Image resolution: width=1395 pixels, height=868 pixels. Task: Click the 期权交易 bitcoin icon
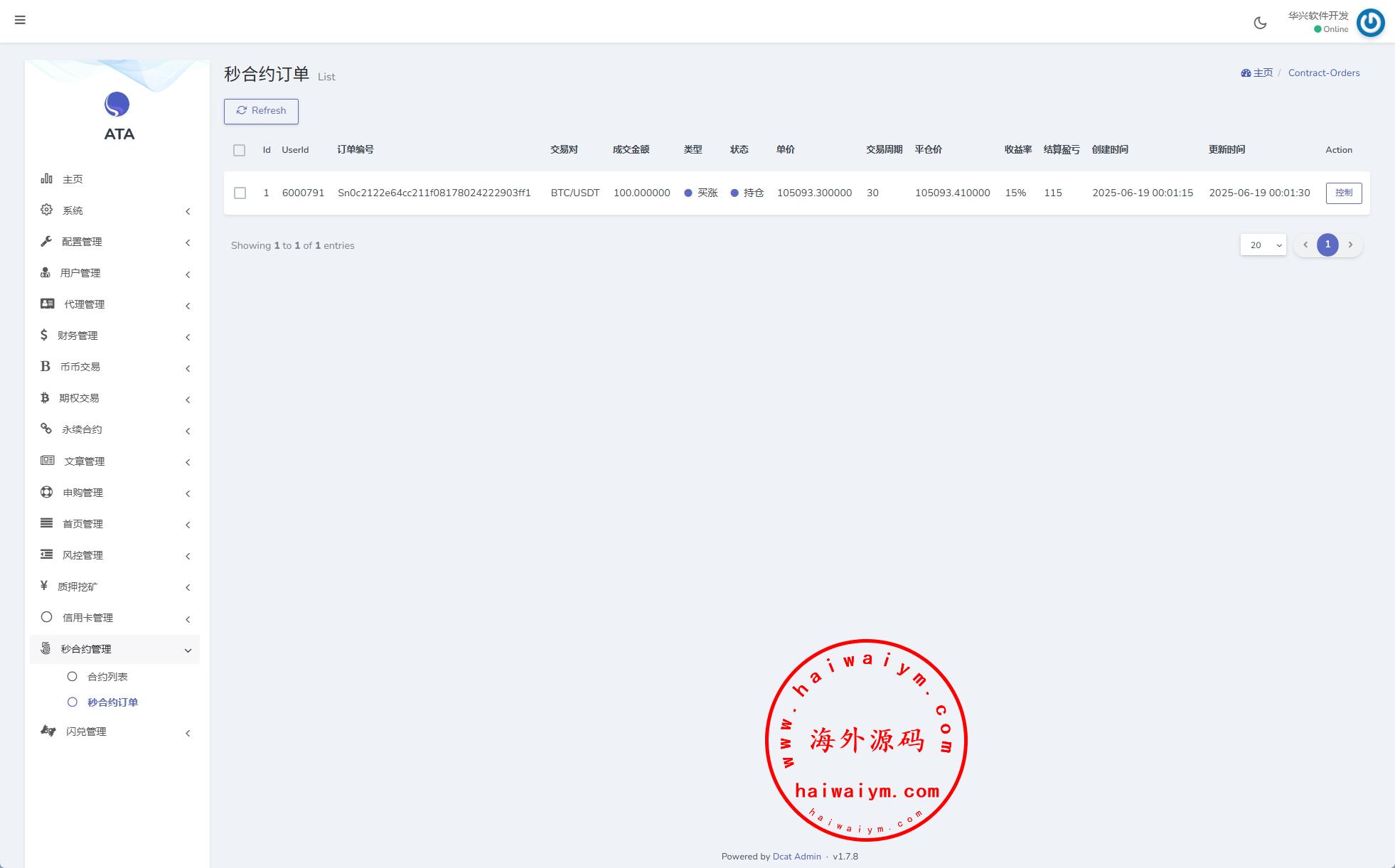[45, 397]
